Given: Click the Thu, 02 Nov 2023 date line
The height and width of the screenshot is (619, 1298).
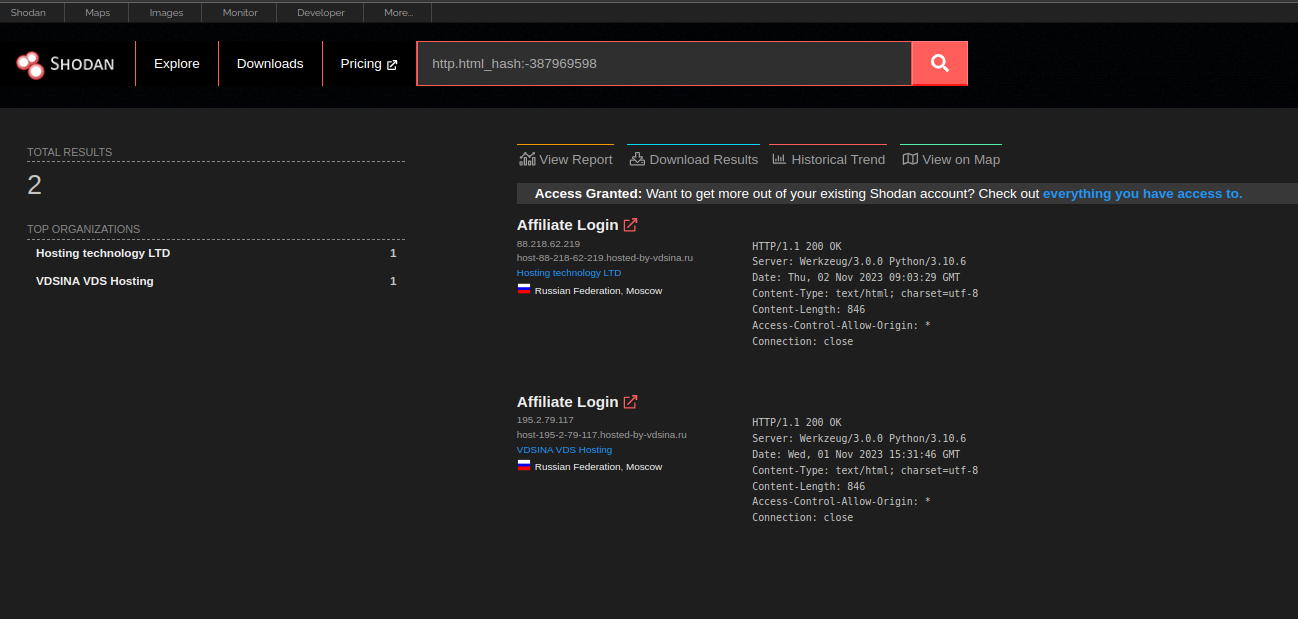Looking at the screenshot, I should tap(856, 278).
